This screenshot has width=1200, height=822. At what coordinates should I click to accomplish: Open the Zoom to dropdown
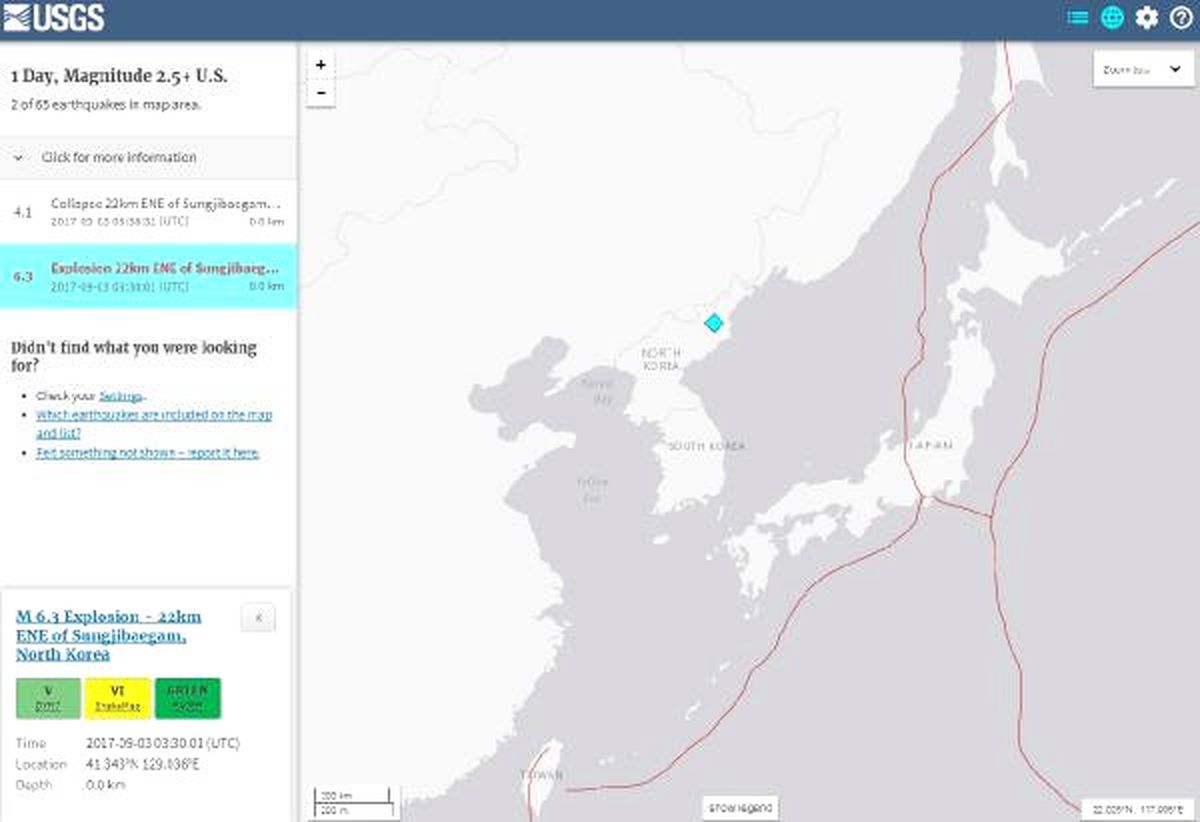1143,69
